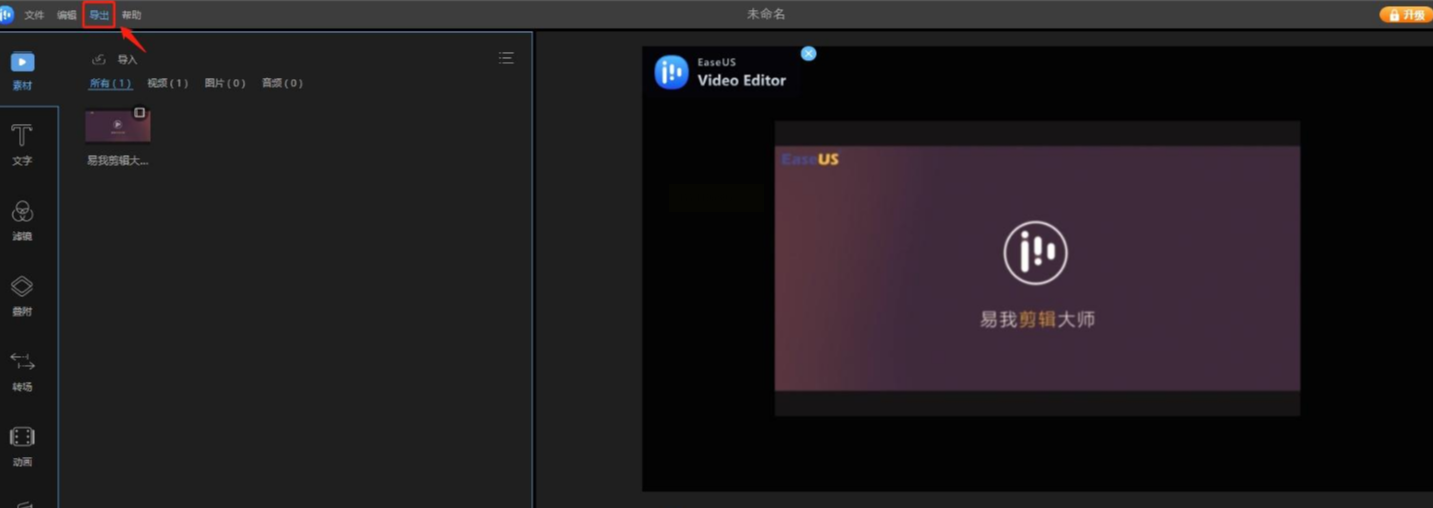Screen dimensions: 1433x508
Task: Switch to the 音频(0) tab
Action: [282, 83]
